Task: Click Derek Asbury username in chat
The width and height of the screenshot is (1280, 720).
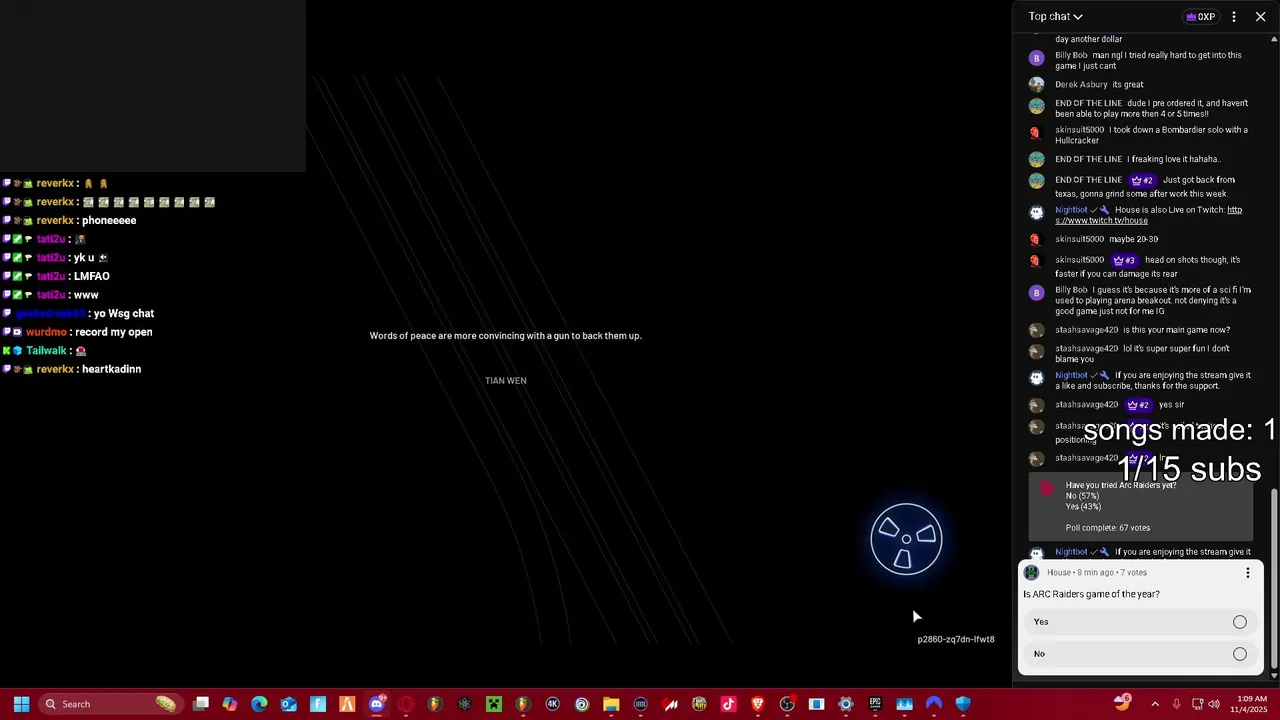Action: 1081,84
